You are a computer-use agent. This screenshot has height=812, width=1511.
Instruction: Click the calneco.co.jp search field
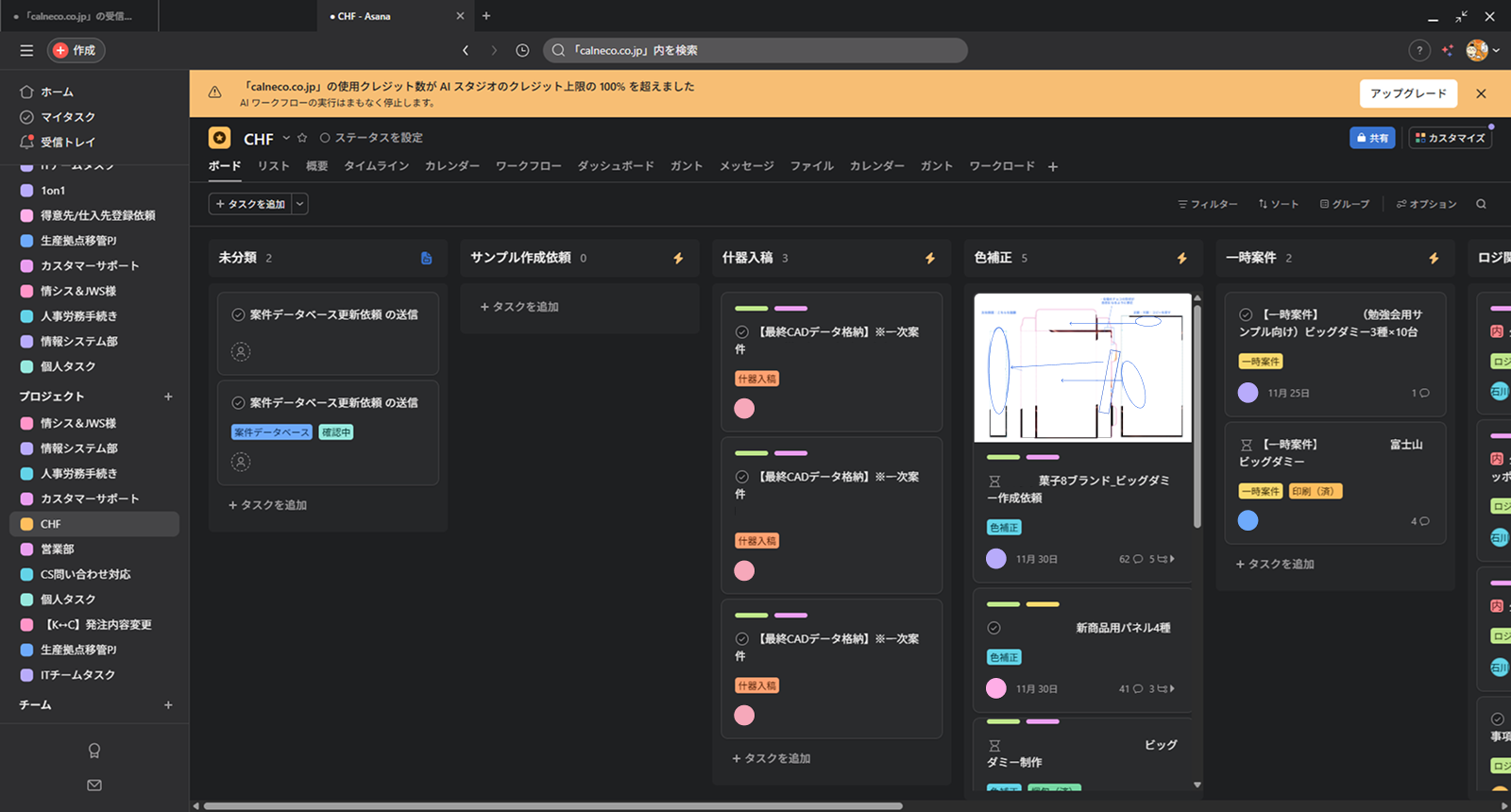point(755,50)
